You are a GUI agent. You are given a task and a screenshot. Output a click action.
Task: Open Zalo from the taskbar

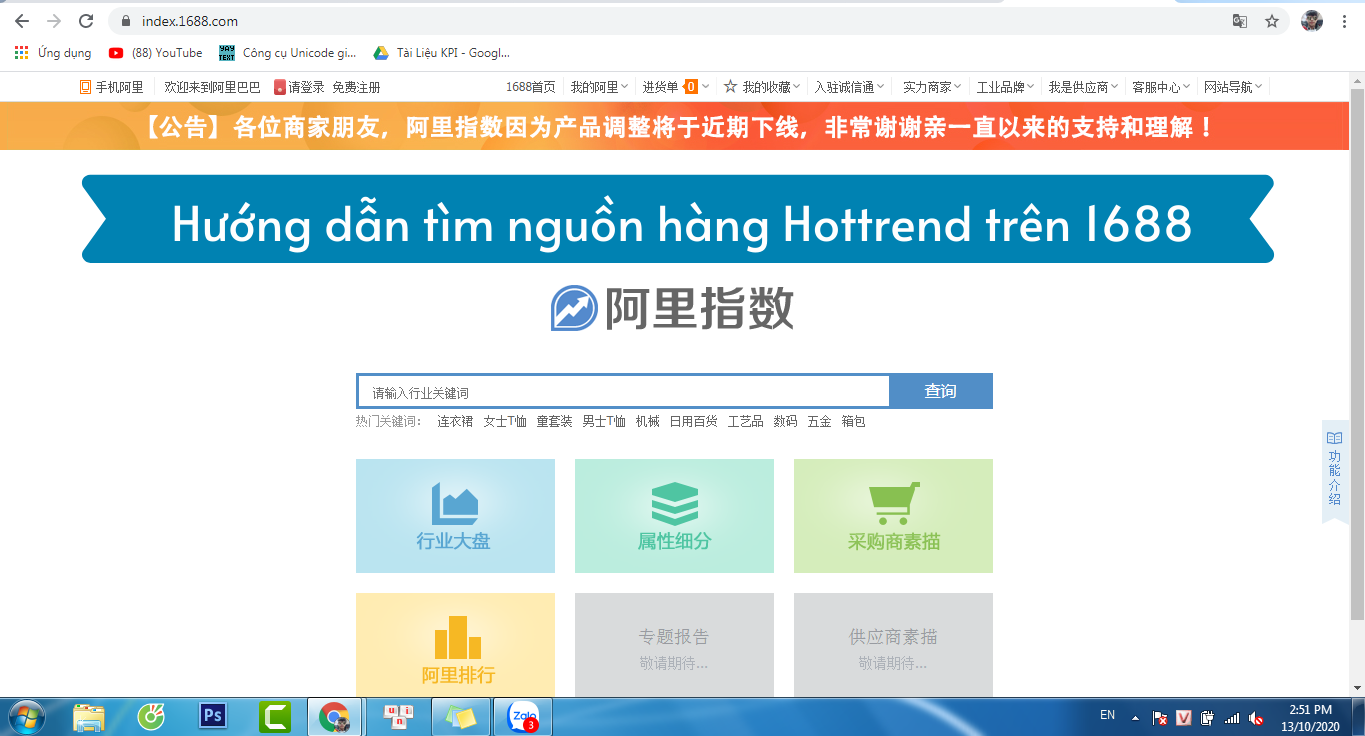click(x=523, y=717)
